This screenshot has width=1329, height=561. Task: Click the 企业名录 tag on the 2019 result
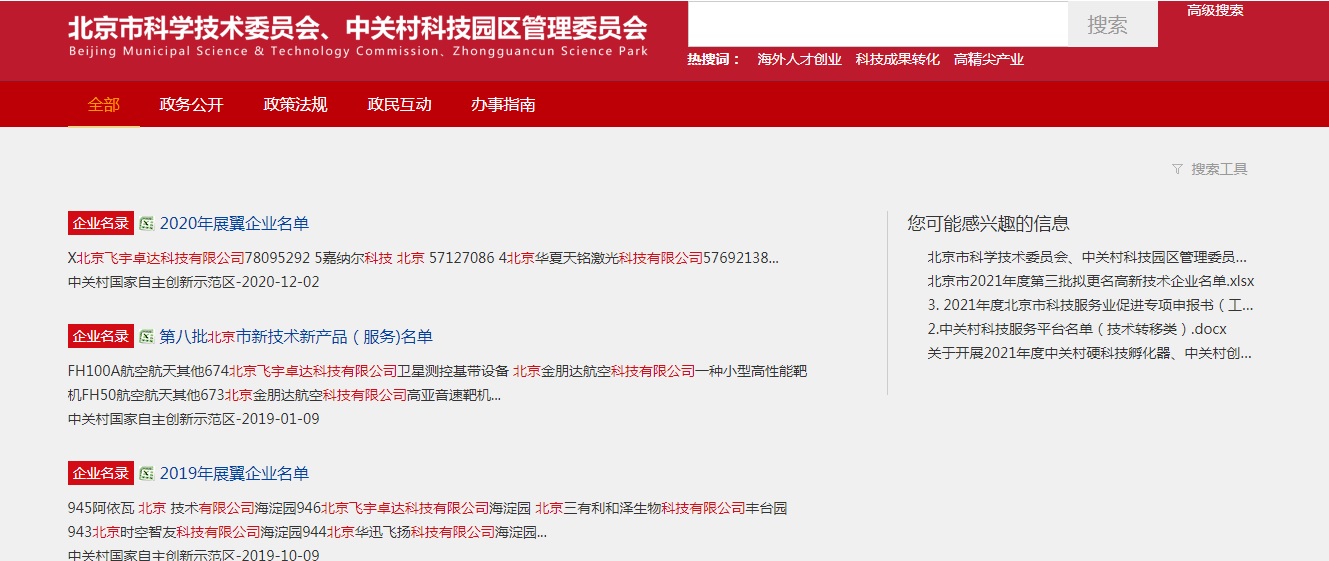(101, 473)
